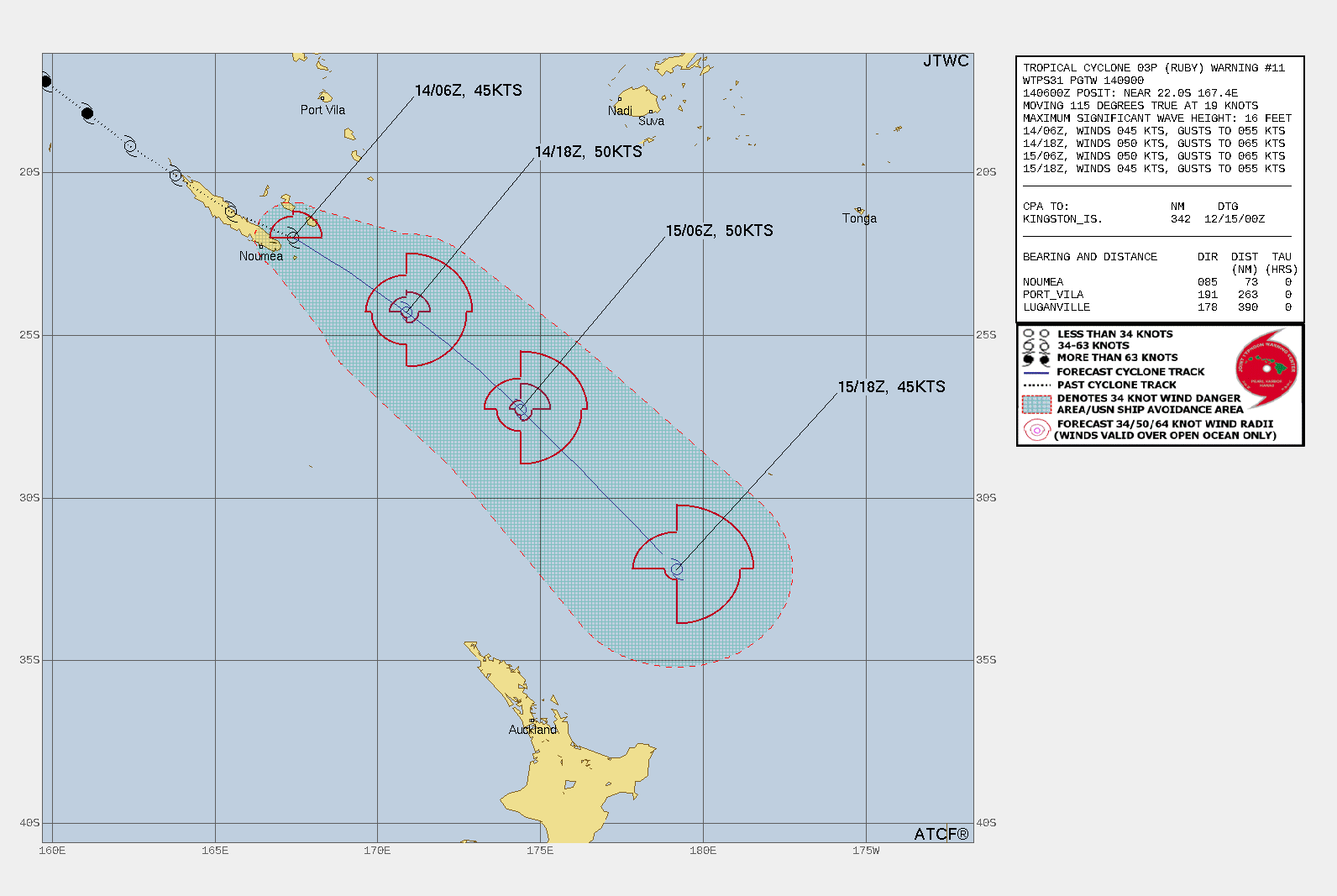Click the '15/06Z, 50KTS' forecast label
This screenshot has height=896, width=1337.
point(720,231)
